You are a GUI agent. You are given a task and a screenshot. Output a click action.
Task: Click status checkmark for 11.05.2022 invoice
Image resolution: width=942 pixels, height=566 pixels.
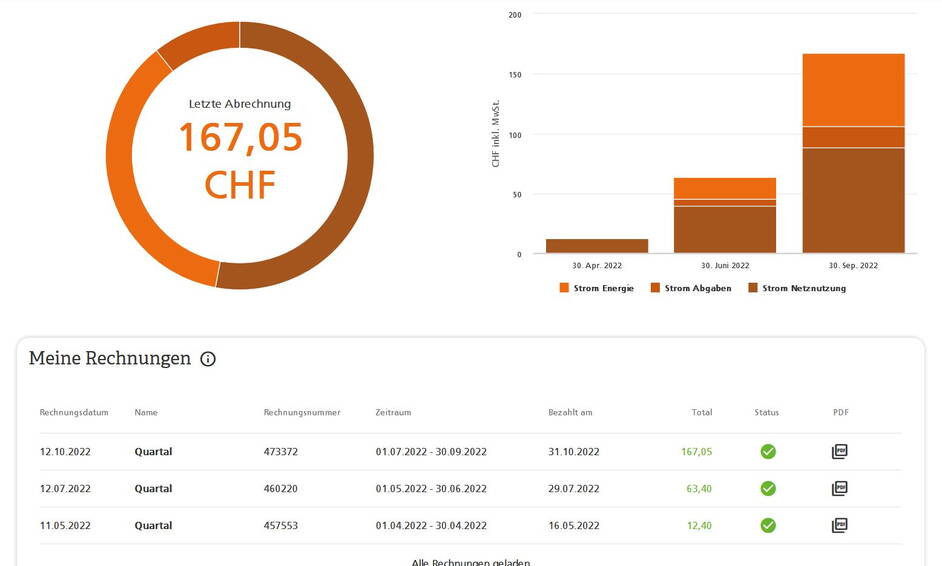pyautogui.click(x=767, y=526)
